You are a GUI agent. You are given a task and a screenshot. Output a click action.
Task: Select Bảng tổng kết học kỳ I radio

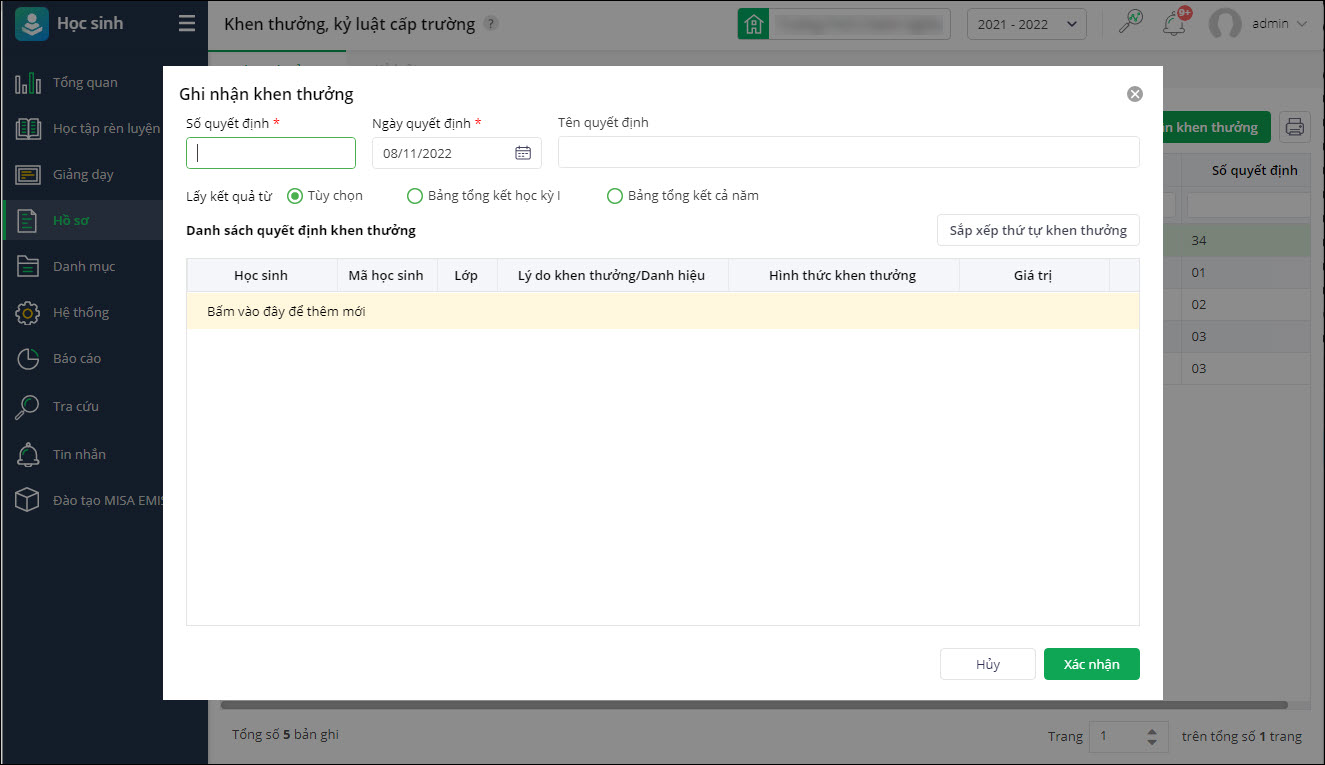pyautogui.click(x=415, y=196)
